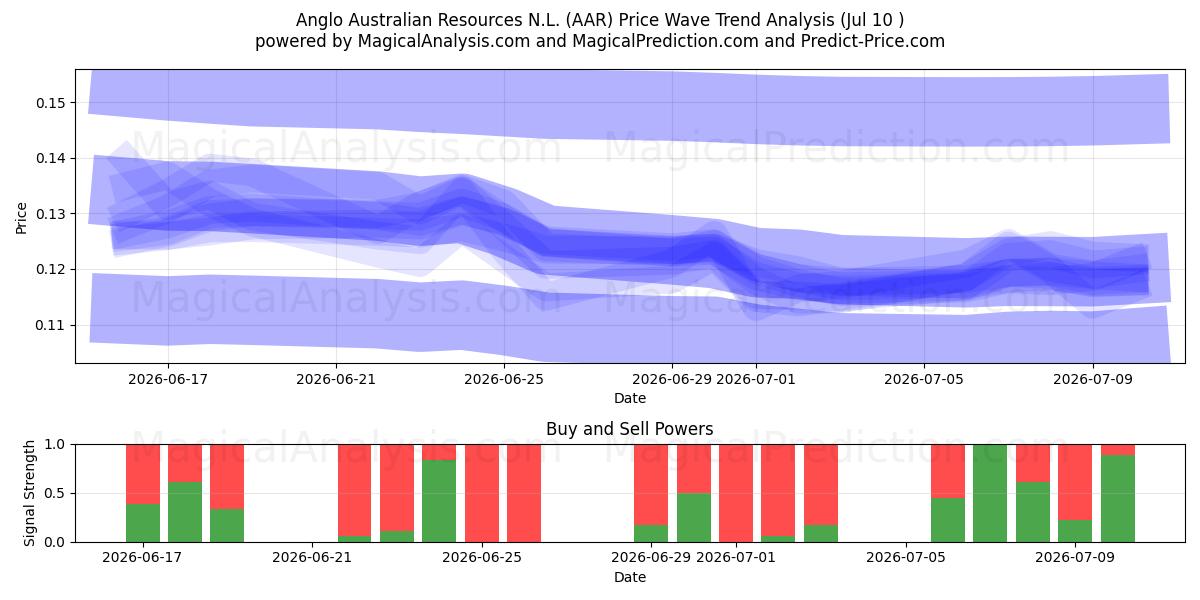Click the 'Buy and Sell Powers' subplot title
Screen dimensions: 1200x600
coord(630,429)
